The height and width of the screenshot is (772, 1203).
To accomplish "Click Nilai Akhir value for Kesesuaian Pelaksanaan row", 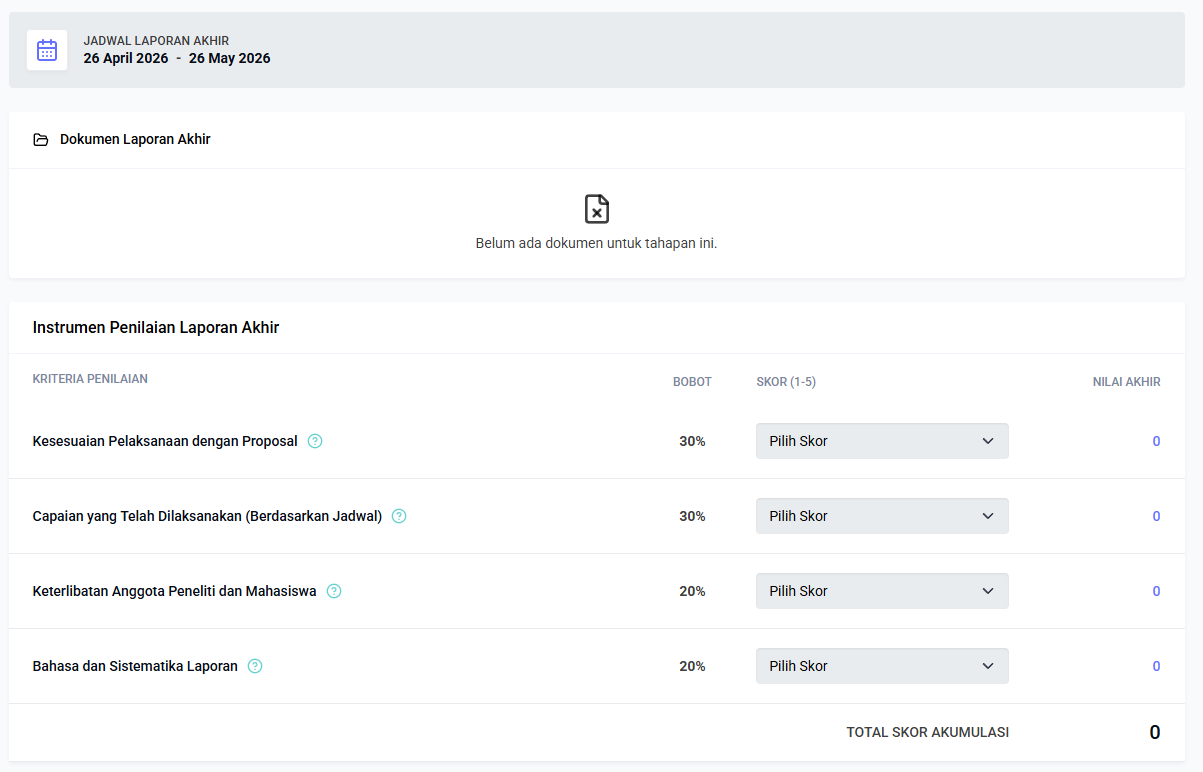I will pos(1156,441).
